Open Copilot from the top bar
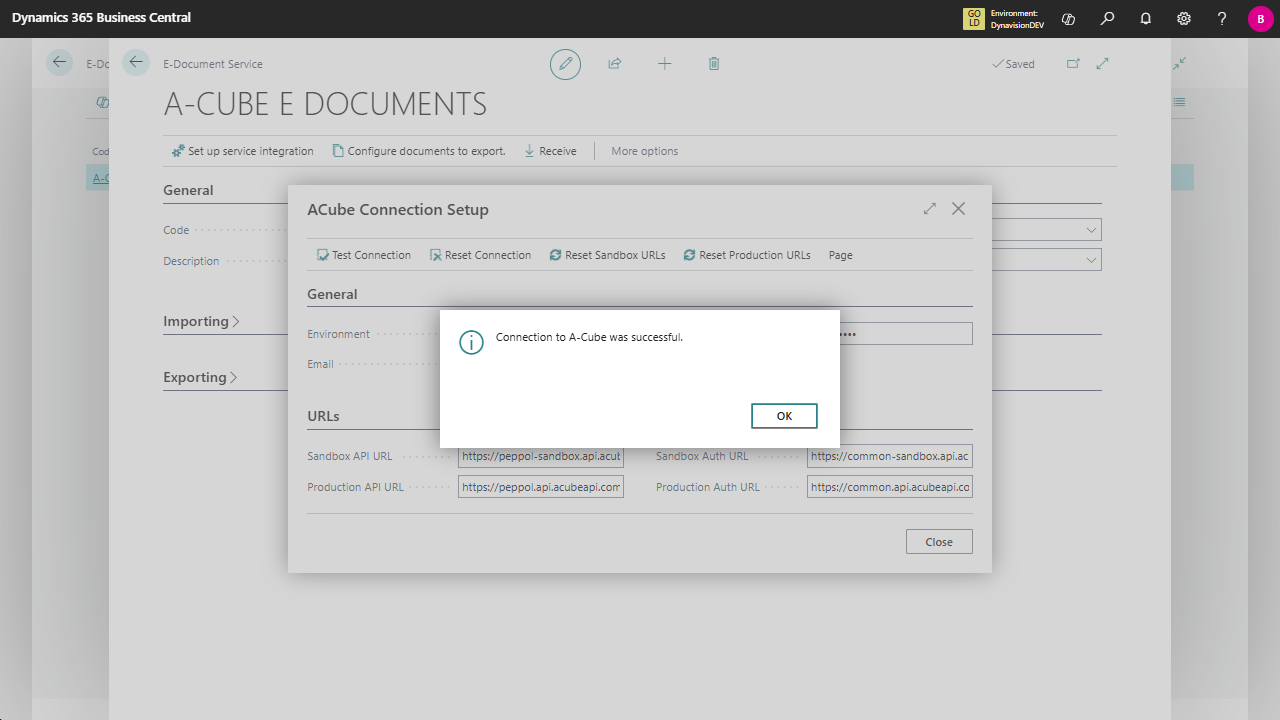The image size is (1280, 720). tap(1068, 19)
